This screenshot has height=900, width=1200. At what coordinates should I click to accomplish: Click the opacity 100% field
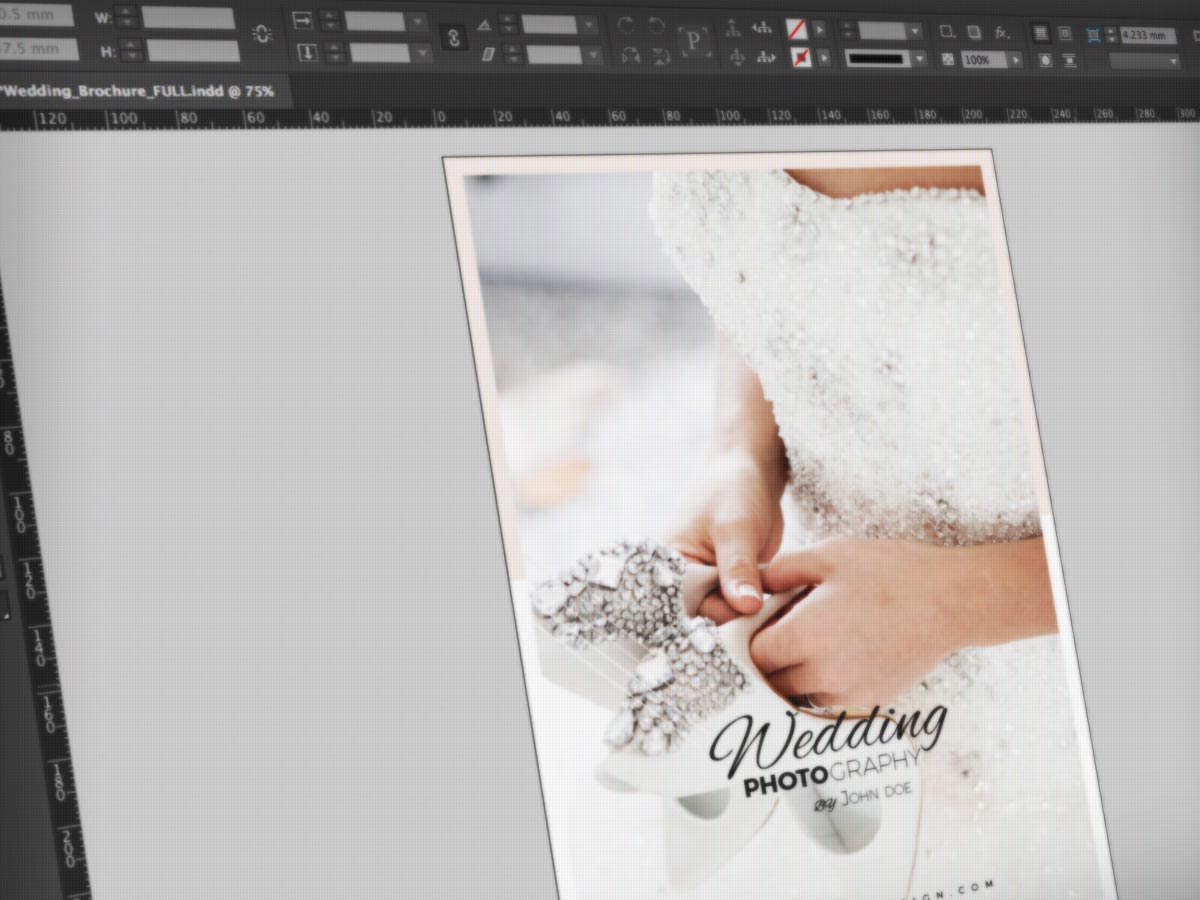point(984,60)
